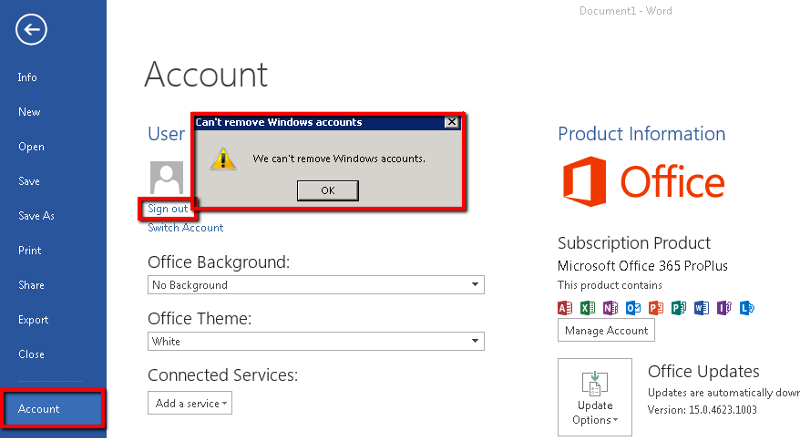This screenshot has width=800, height=438.
Task: Open the Info page
Action: click(27, 77)
